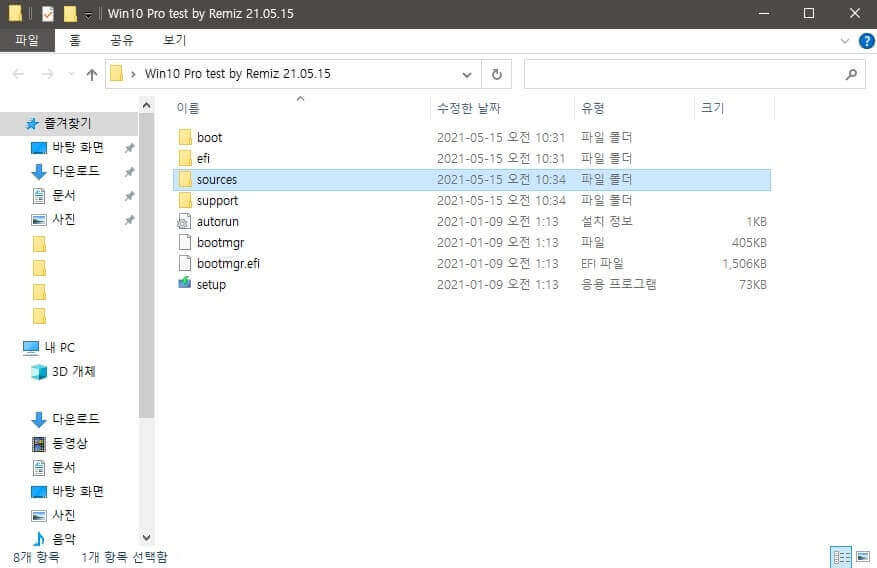The height and width of the screenshot is (568, 877).
Task: Select the support folder icon
Action: 185,200
